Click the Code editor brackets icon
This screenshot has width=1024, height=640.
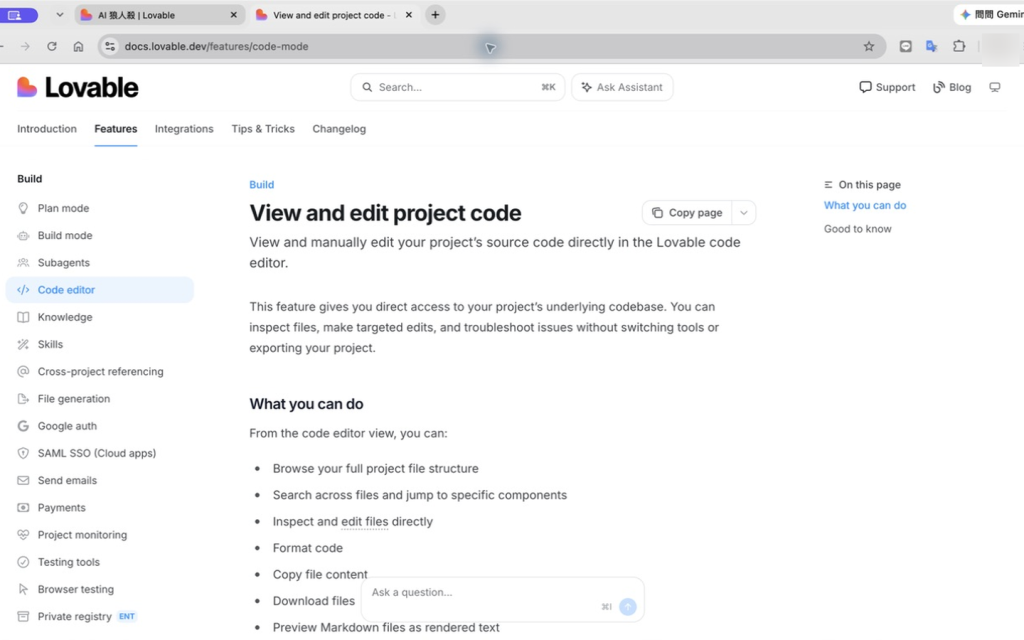pyautogui.click(x=23, y=290)
